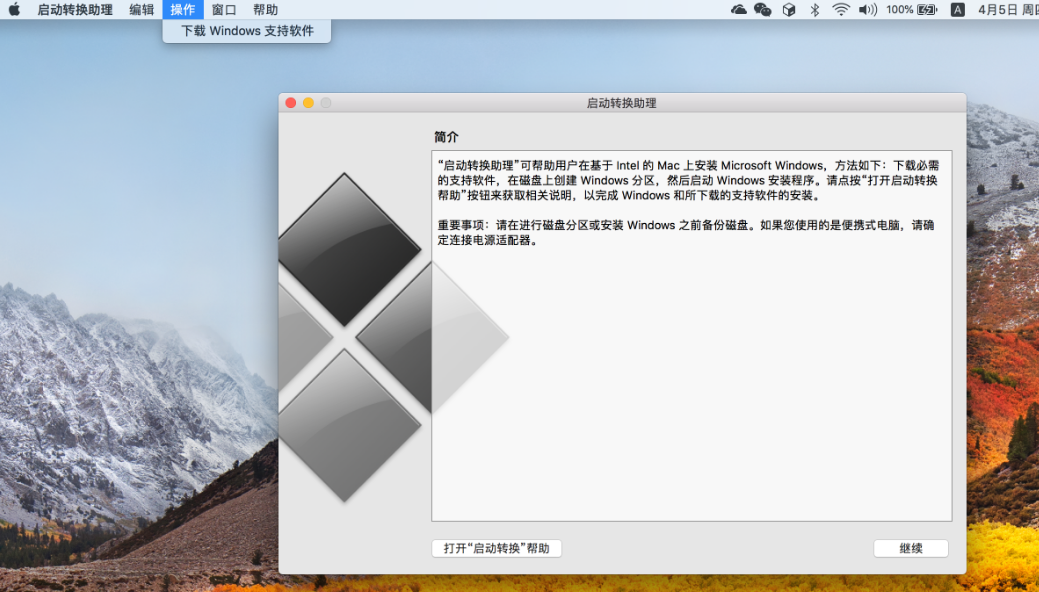Open the 编辑 menu

[141, 9]
